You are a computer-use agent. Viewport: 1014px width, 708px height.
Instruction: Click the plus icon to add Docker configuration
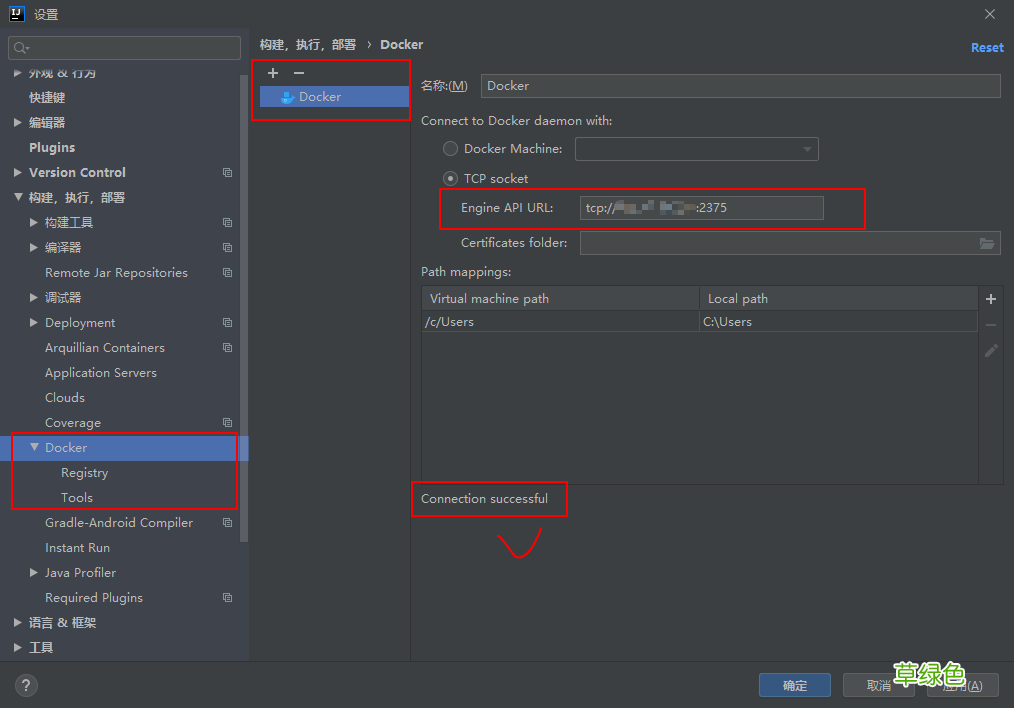coord(273,73)
